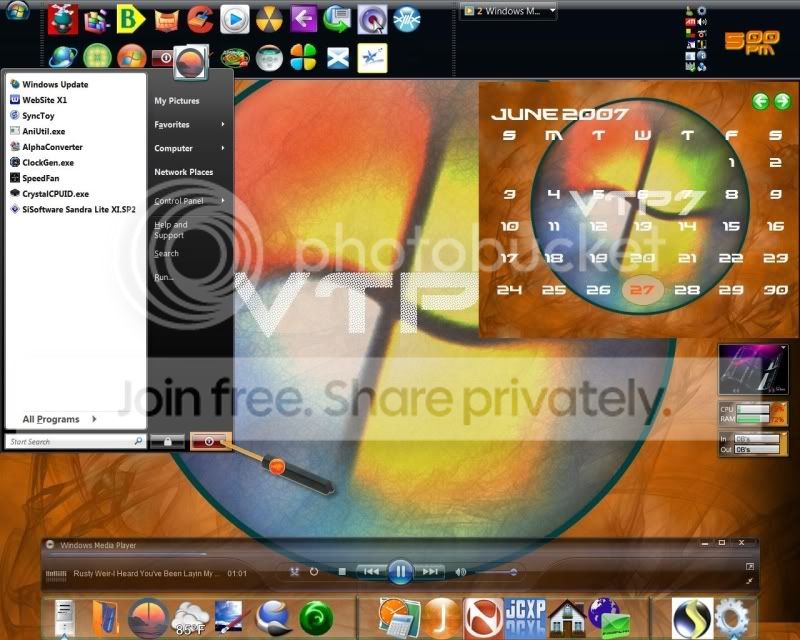This screenshot has height=640, width=800.
Task: Launch the paint brush picture icon
Action: [232, 618]
